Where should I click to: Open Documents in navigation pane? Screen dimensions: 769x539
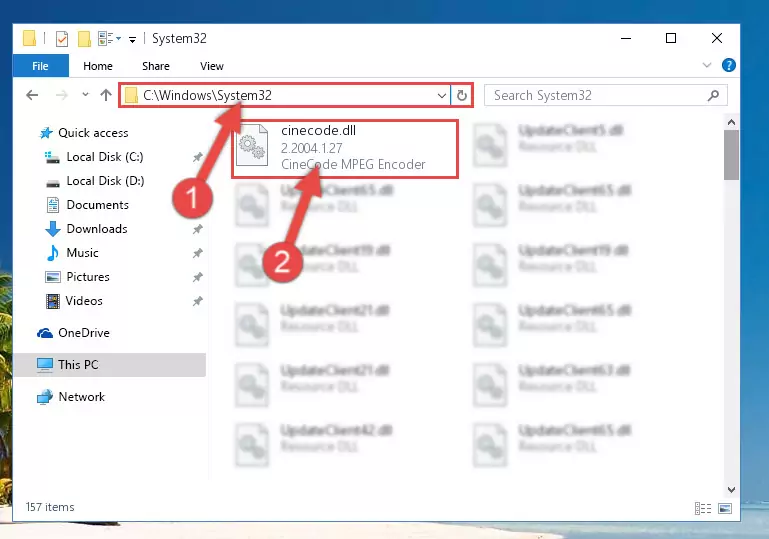tap(98, 205)
